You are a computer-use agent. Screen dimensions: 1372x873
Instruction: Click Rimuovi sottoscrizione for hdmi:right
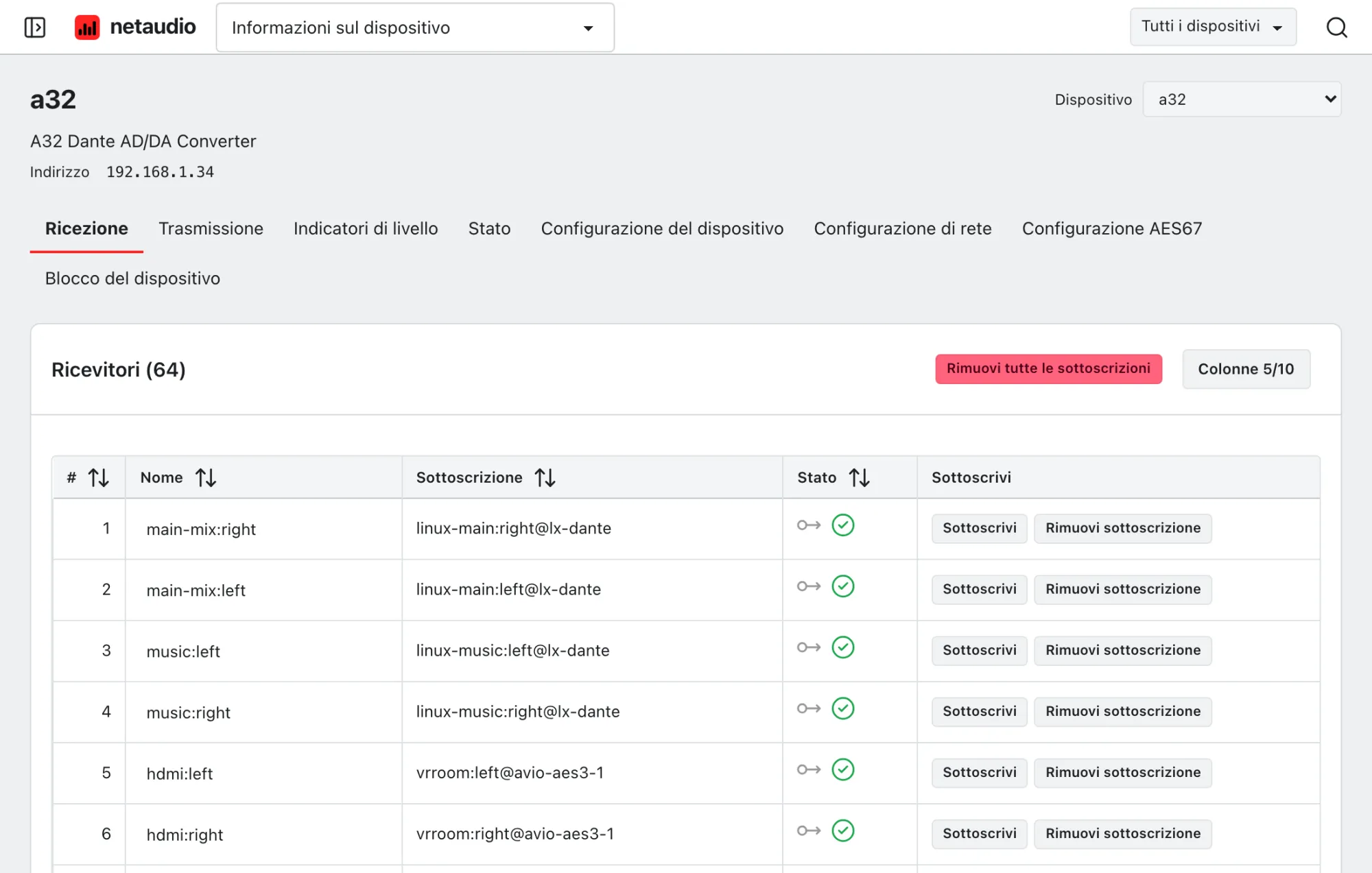pos(1122,833)
